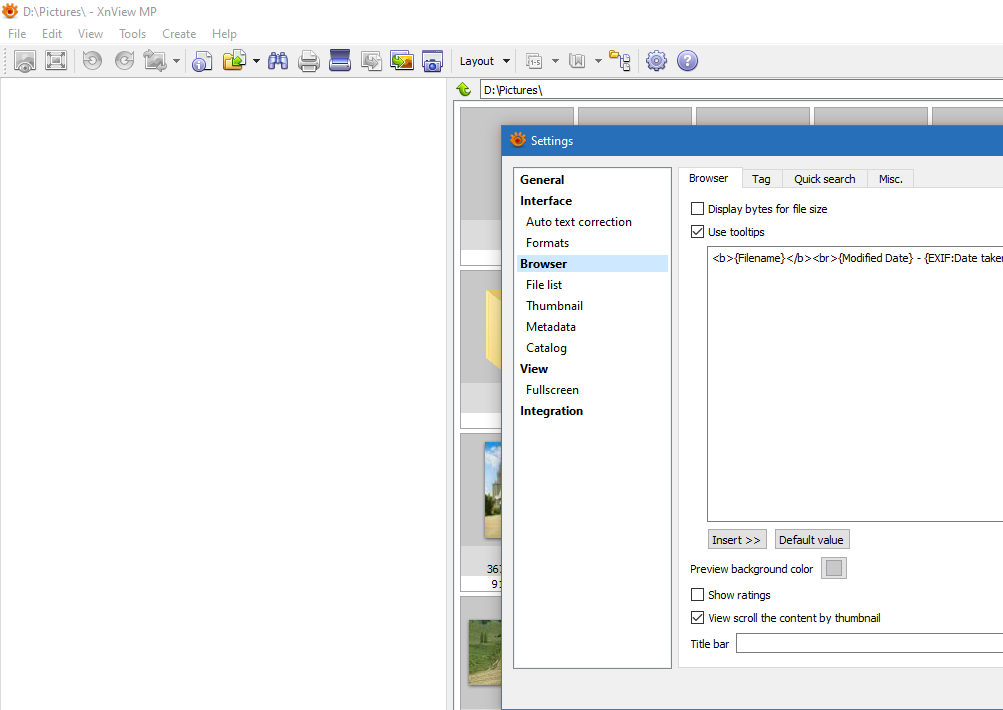Click the Insert >> button

[x=737, y=540]
